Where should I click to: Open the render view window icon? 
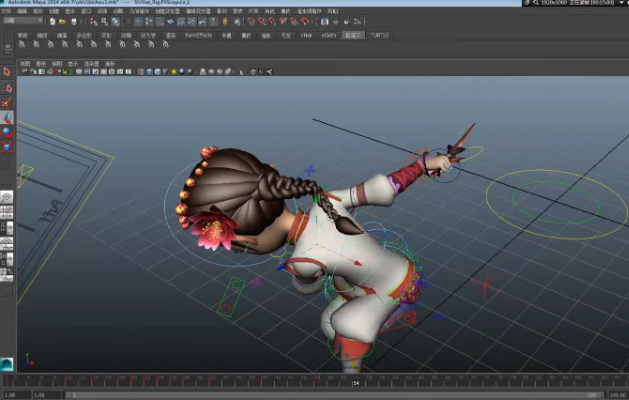325,22
